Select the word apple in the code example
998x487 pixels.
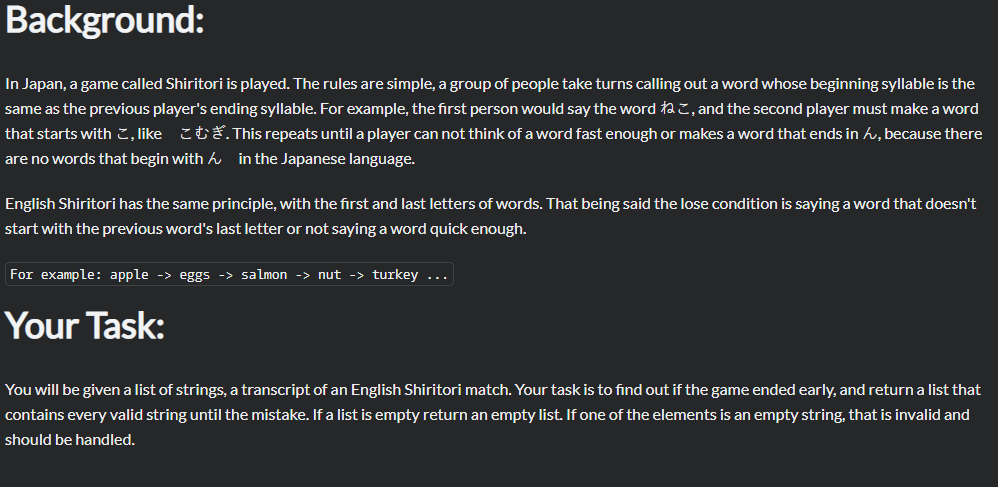(x=129, y=275)
